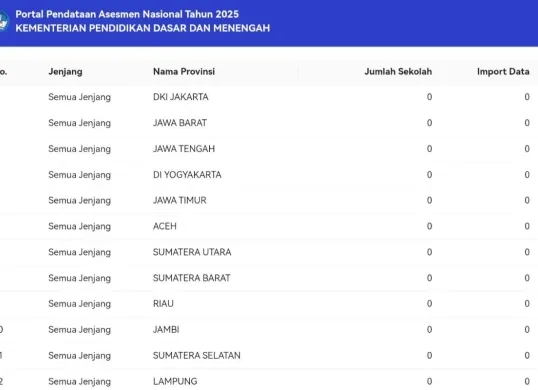Screen dimensions: 538x390
Task: Click the JAWA TENGAH province cell
Action: [x=184, y=149]
